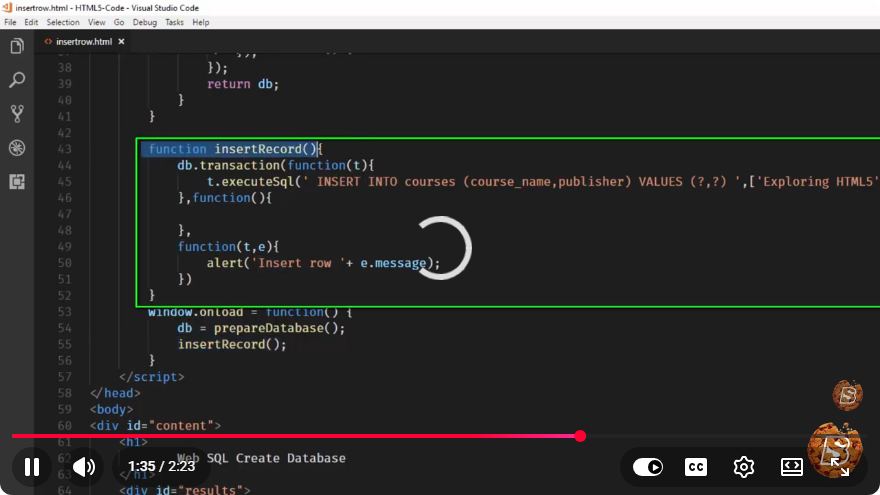Open the File menu
Viewport: 880px width, 495px height.
tap(10, 22)
